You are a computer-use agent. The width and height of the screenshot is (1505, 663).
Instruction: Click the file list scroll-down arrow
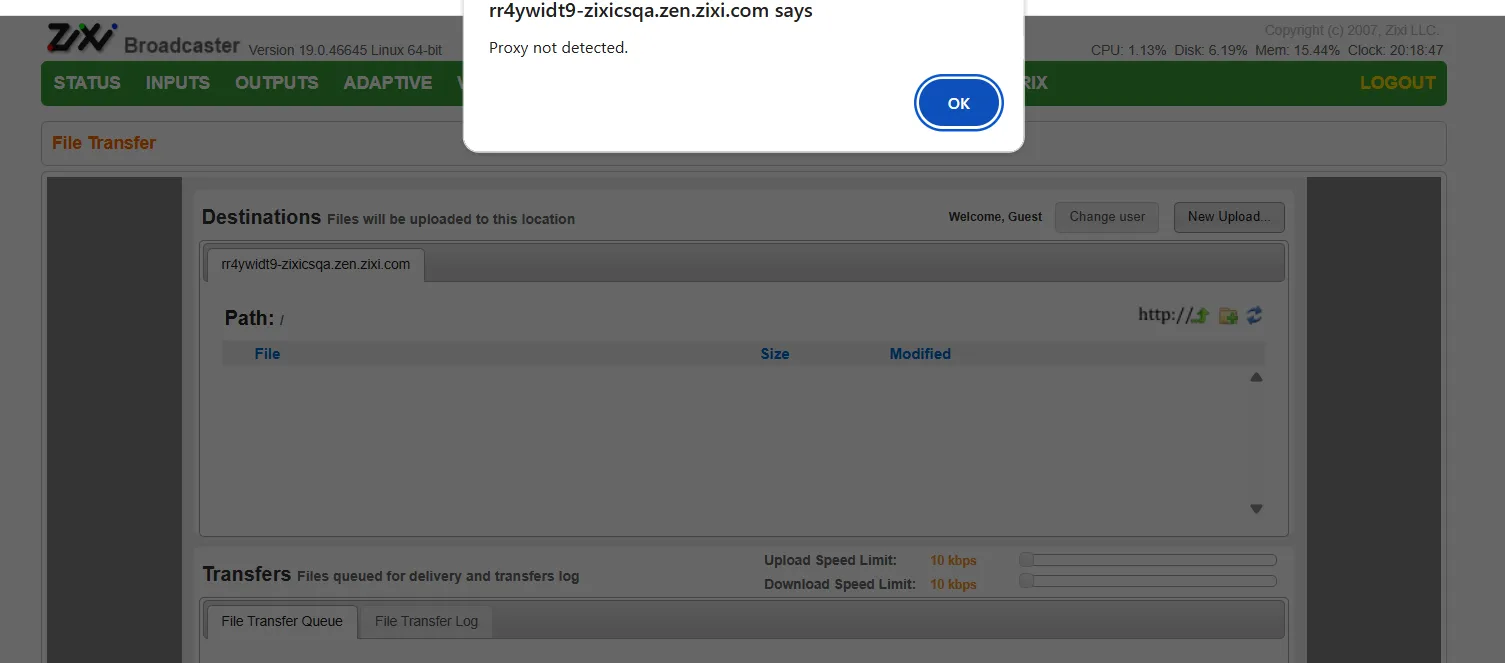(1256, 509)
